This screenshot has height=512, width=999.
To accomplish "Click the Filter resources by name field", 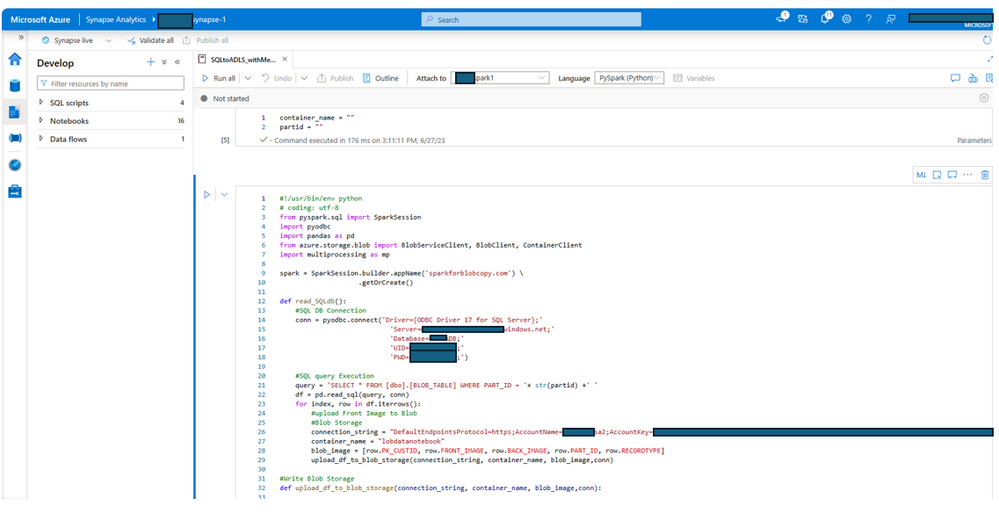I will click(111, 83).
